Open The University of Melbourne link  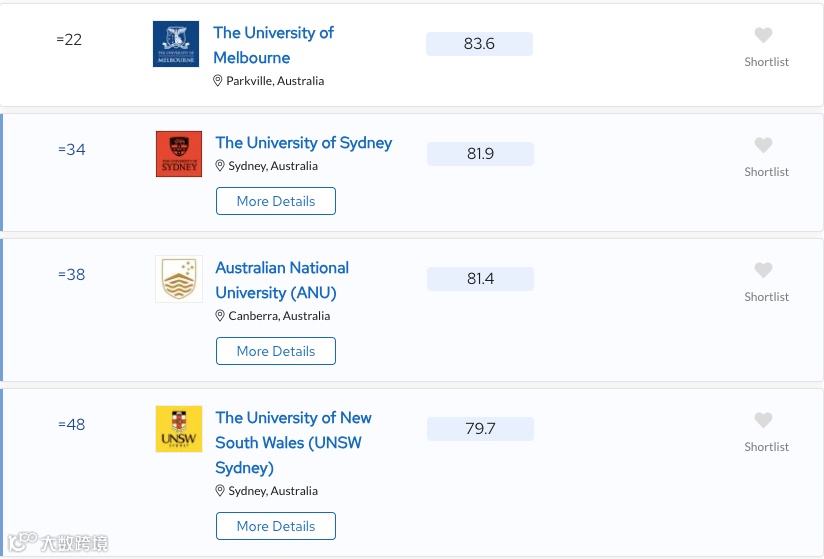[272, 45]
